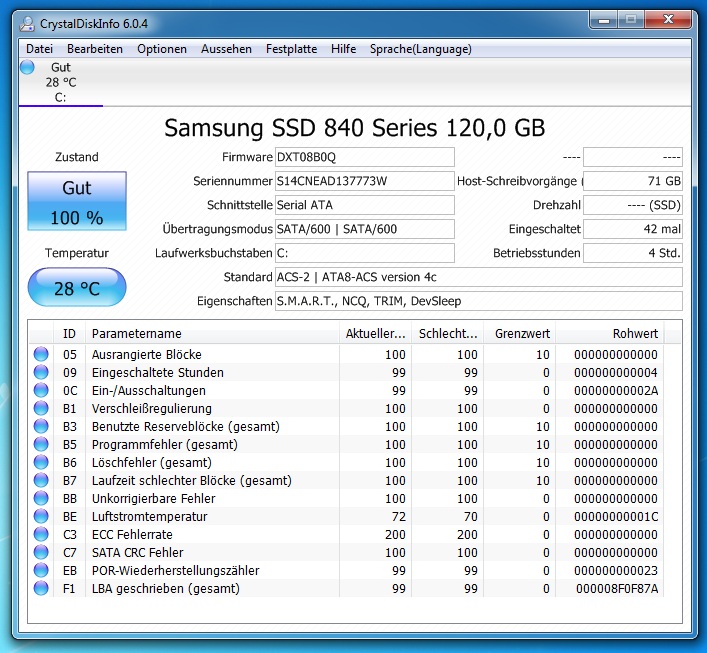Click worst value 70 in Luftstromtemperatur row
The height and width of the screenshot is (653, 707).
tap(471, 516)
